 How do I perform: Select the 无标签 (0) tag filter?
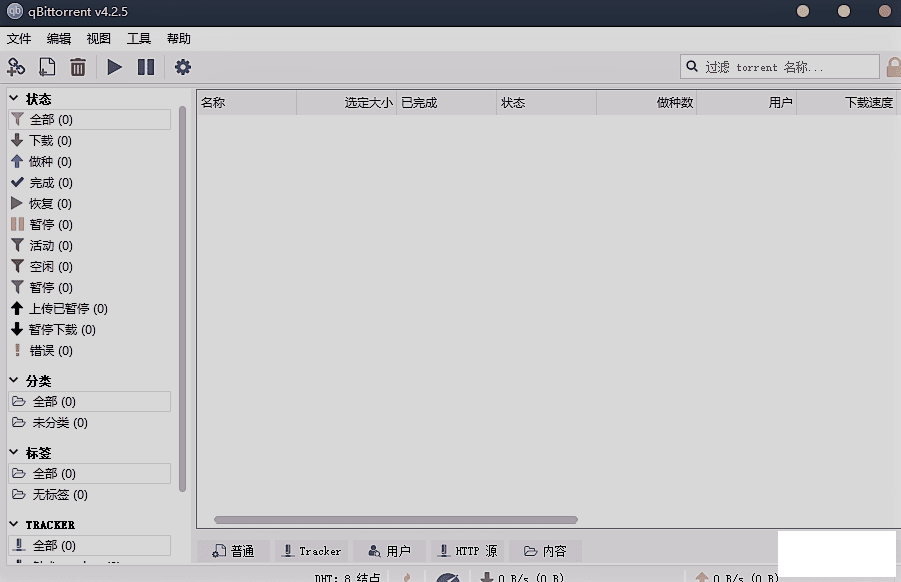click(90, 495)
